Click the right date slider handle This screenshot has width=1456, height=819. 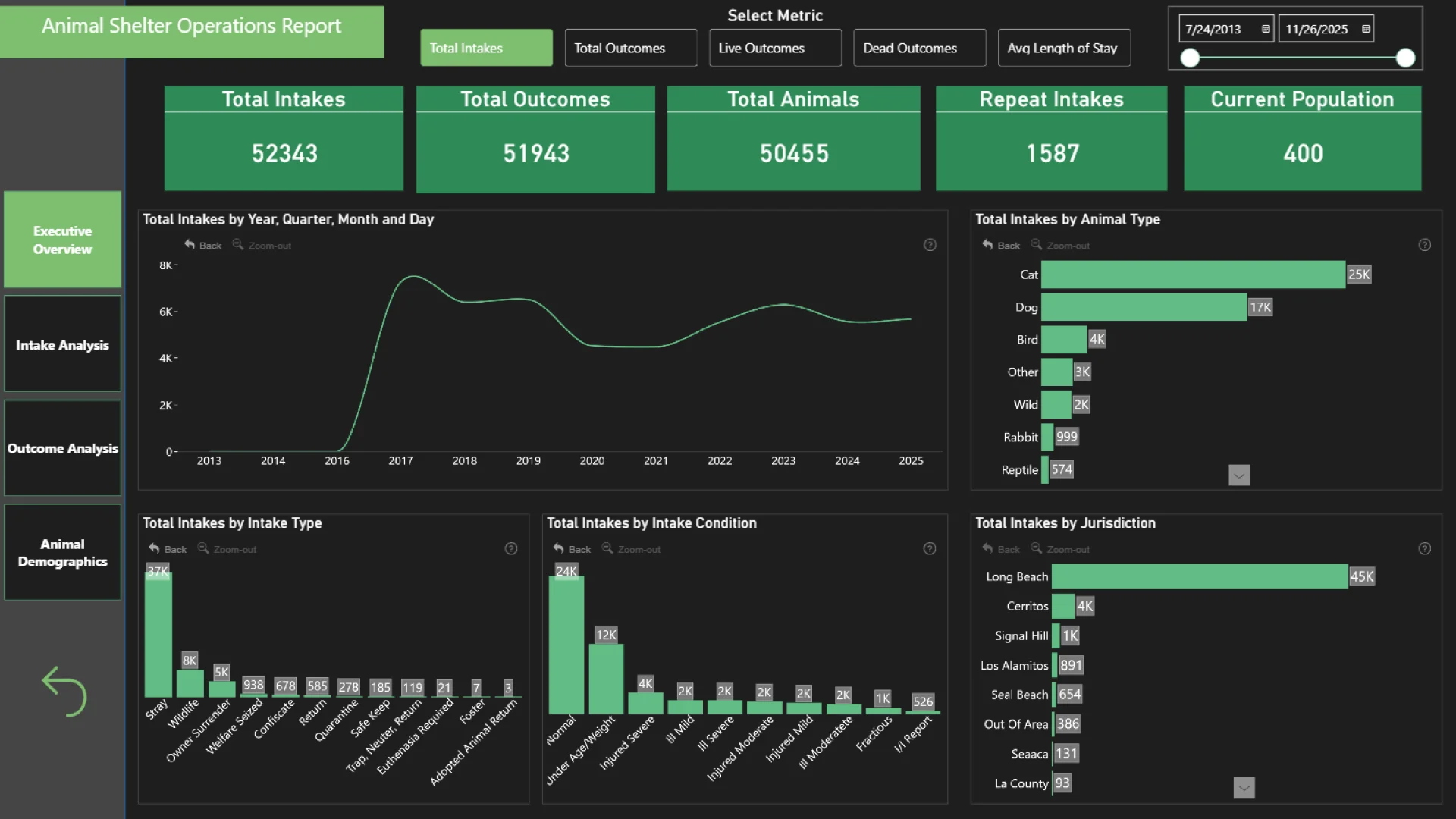1405,58
